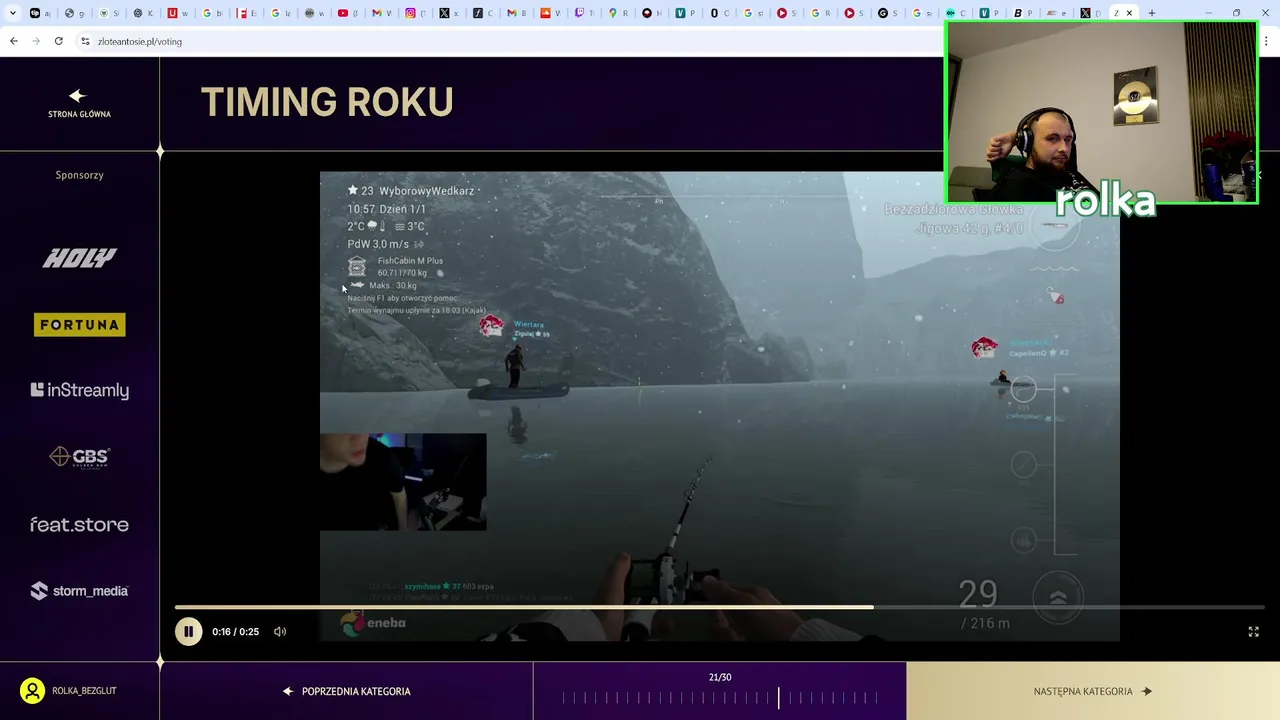Open the feat.store sponsor logo
This screenshot has height=720, width=1280.
(x=79, y=524)
